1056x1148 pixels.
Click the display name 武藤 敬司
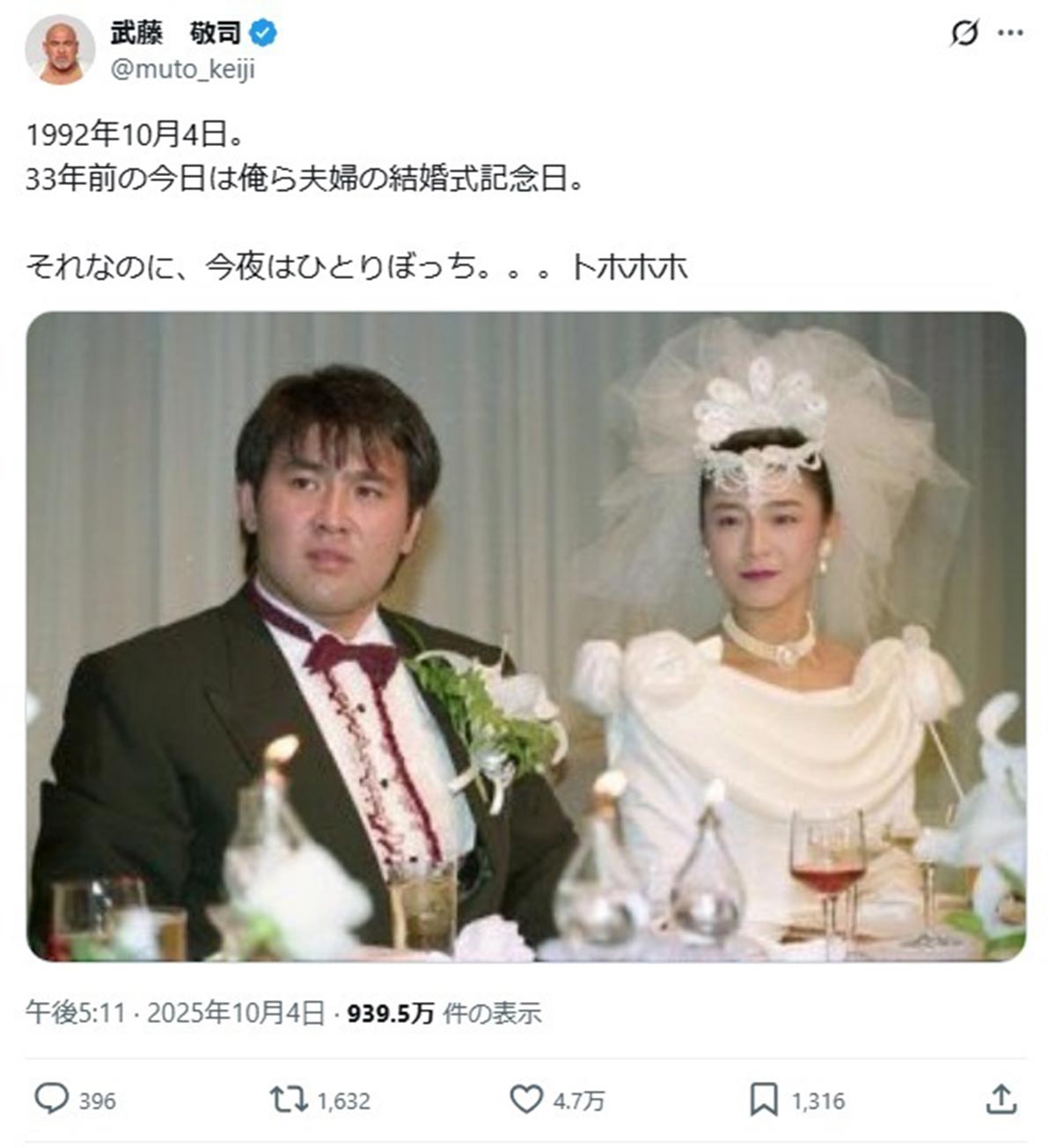[x=176, y=33]
